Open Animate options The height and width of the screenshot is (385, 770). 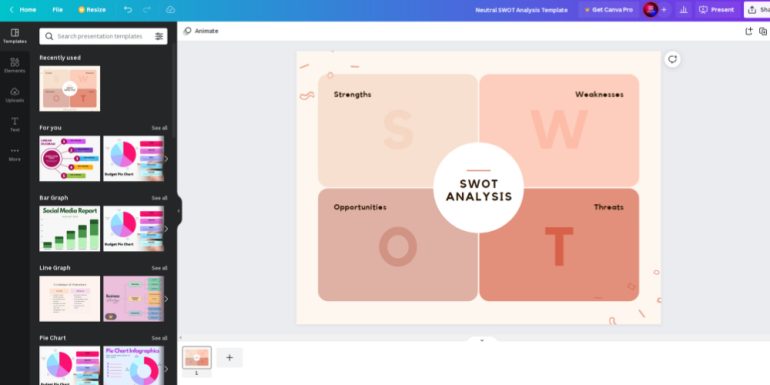click(201, 31)
